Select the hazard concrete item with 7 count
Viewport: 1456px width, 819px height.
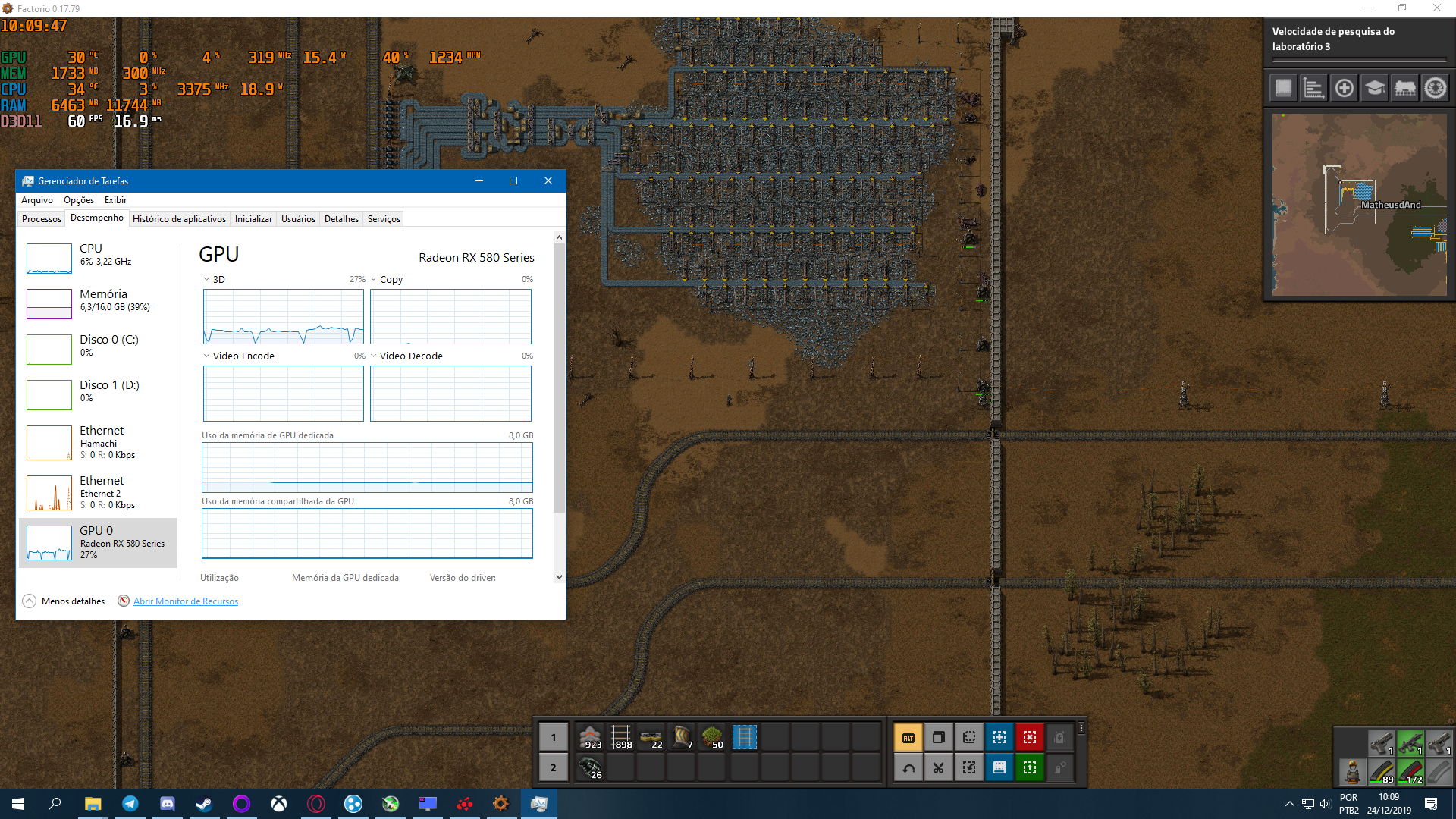point(682,736)
